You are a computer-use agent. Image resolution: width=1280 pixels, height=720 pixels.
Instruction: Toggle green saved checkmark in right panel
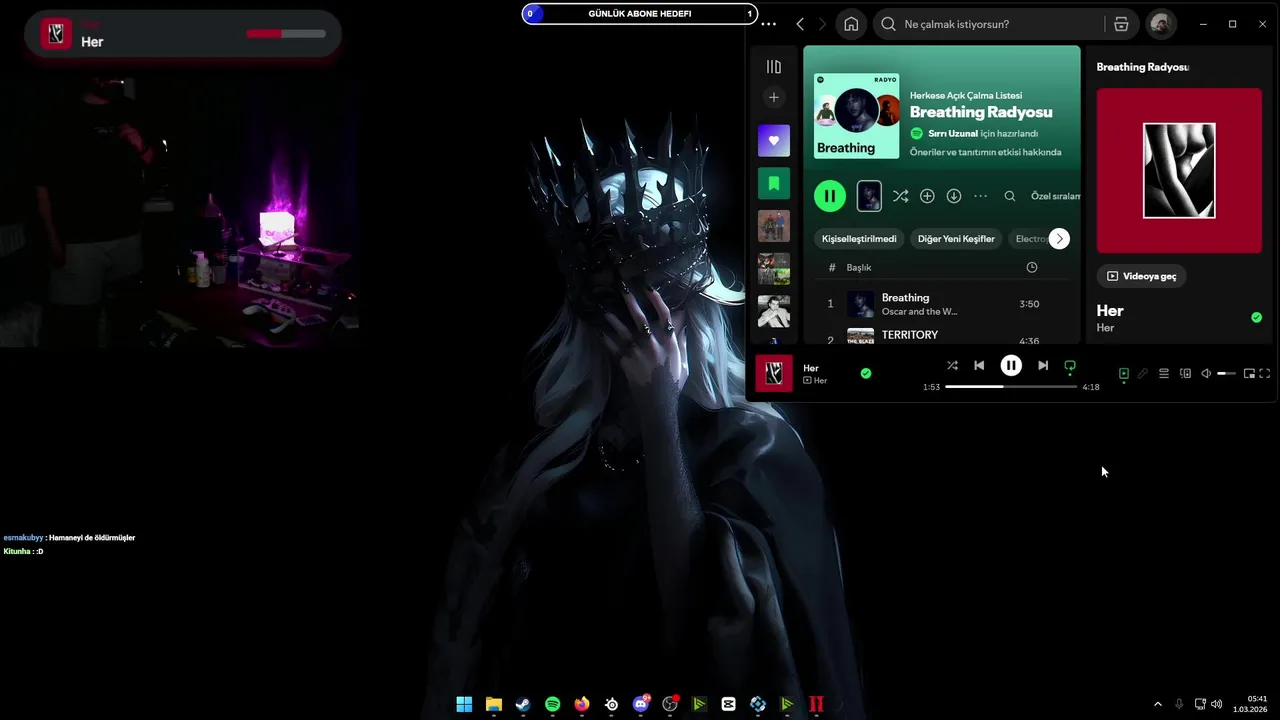coord(1256,318)
